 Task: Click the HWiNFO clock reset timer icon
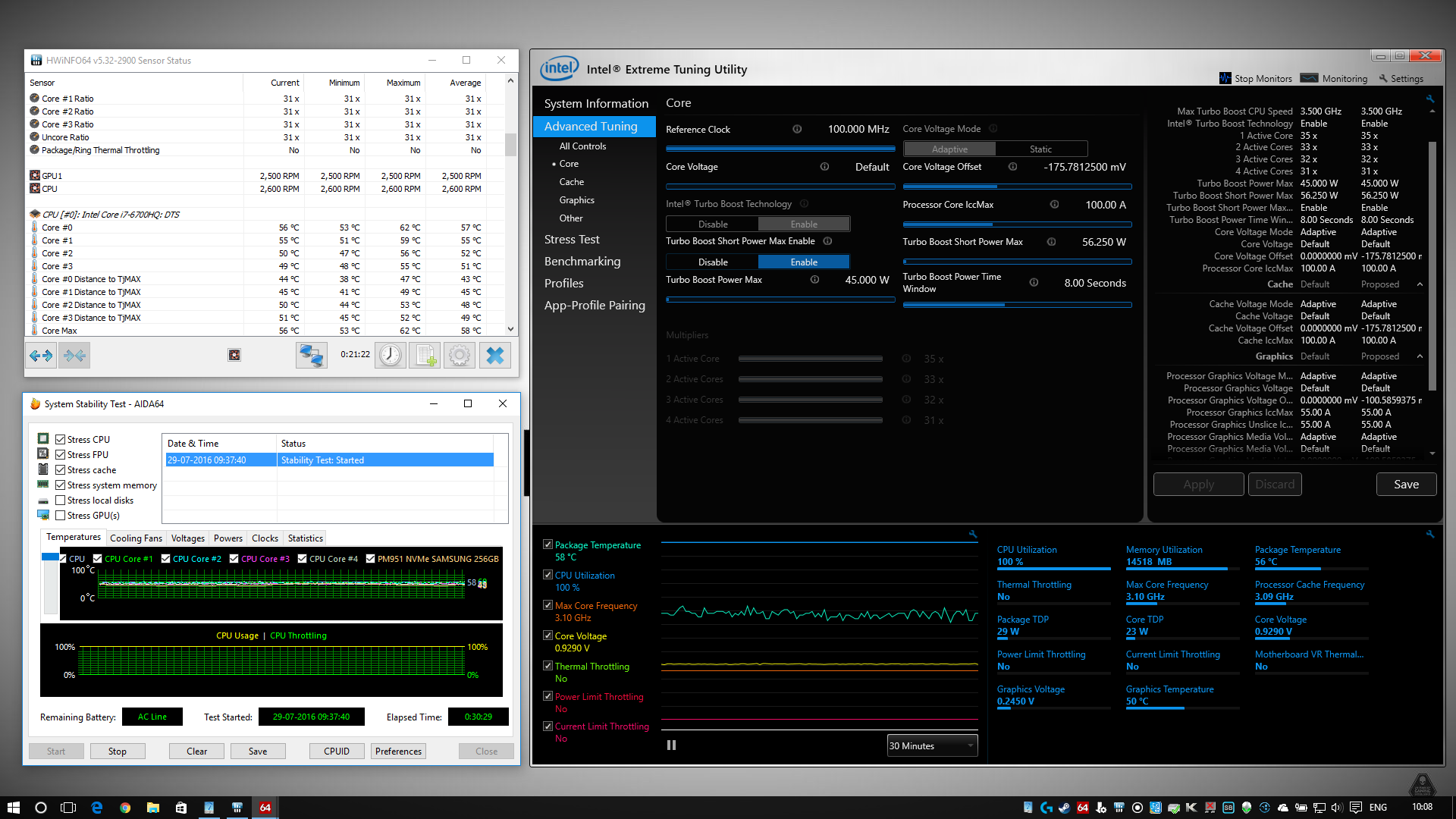[391, 356]
